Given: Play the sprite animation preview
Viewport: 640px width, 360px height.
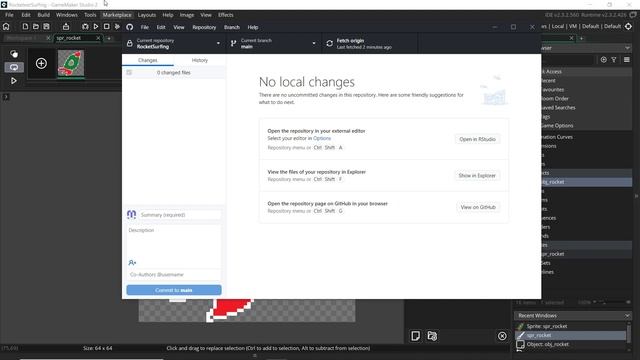Looking at the screenshot, I should [x=14, y=80].
